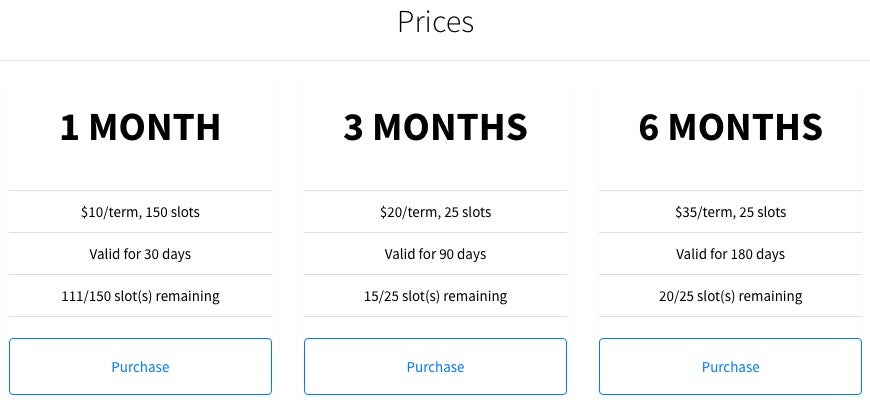Click the Valid for 30 days text

tap(140, 254)
